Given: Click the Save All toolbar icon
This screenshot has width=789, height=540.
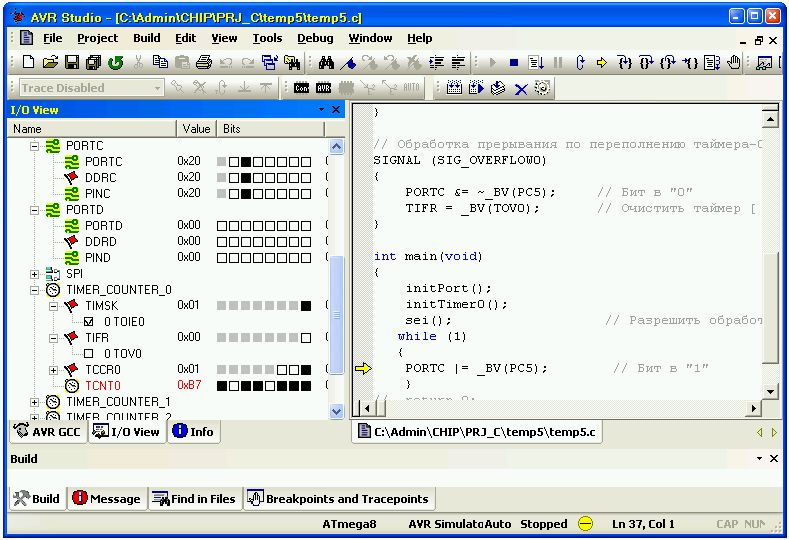Looking at the screenshot, I should tap(94, 62).
